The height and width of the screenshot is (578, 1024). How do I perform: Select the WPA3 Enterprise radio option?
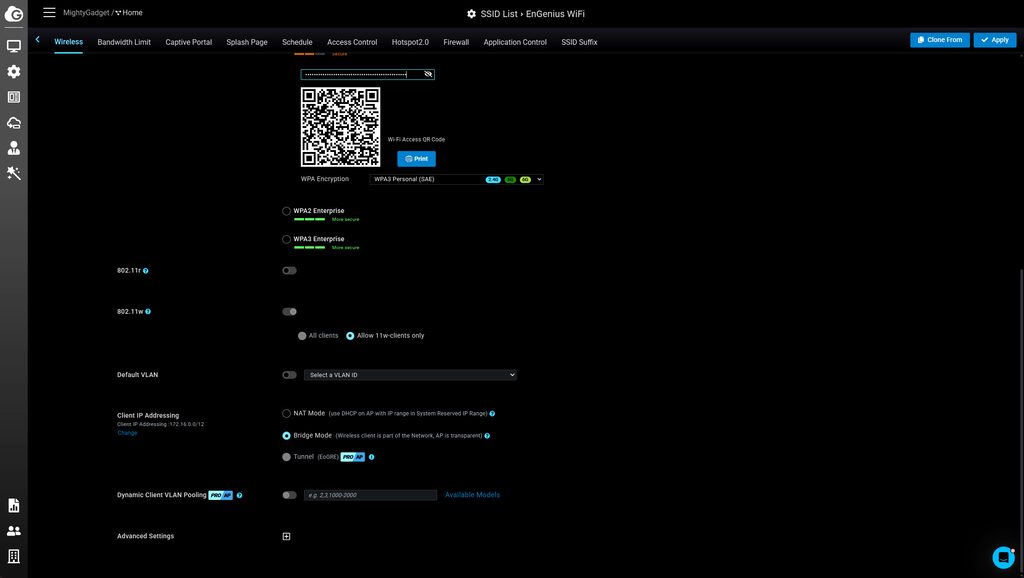[286, 239]
